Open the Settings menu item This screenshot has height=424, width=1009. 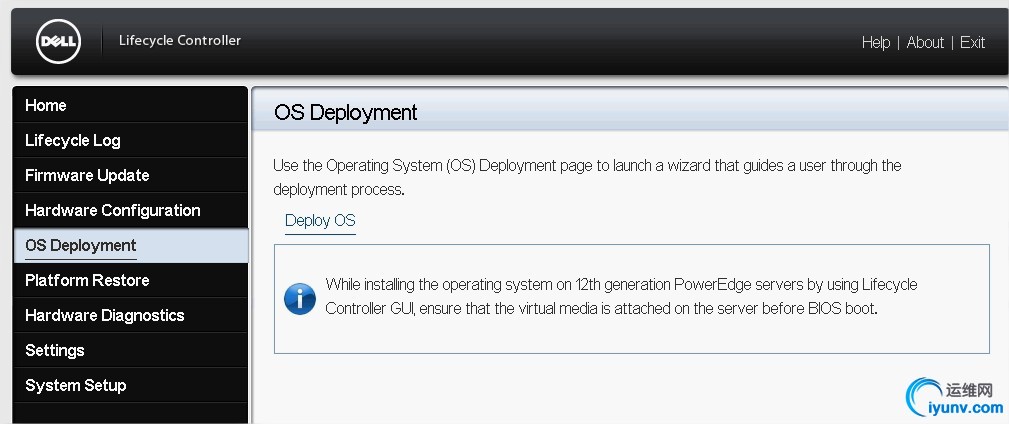pyautogui.click(x=131, y=351)
